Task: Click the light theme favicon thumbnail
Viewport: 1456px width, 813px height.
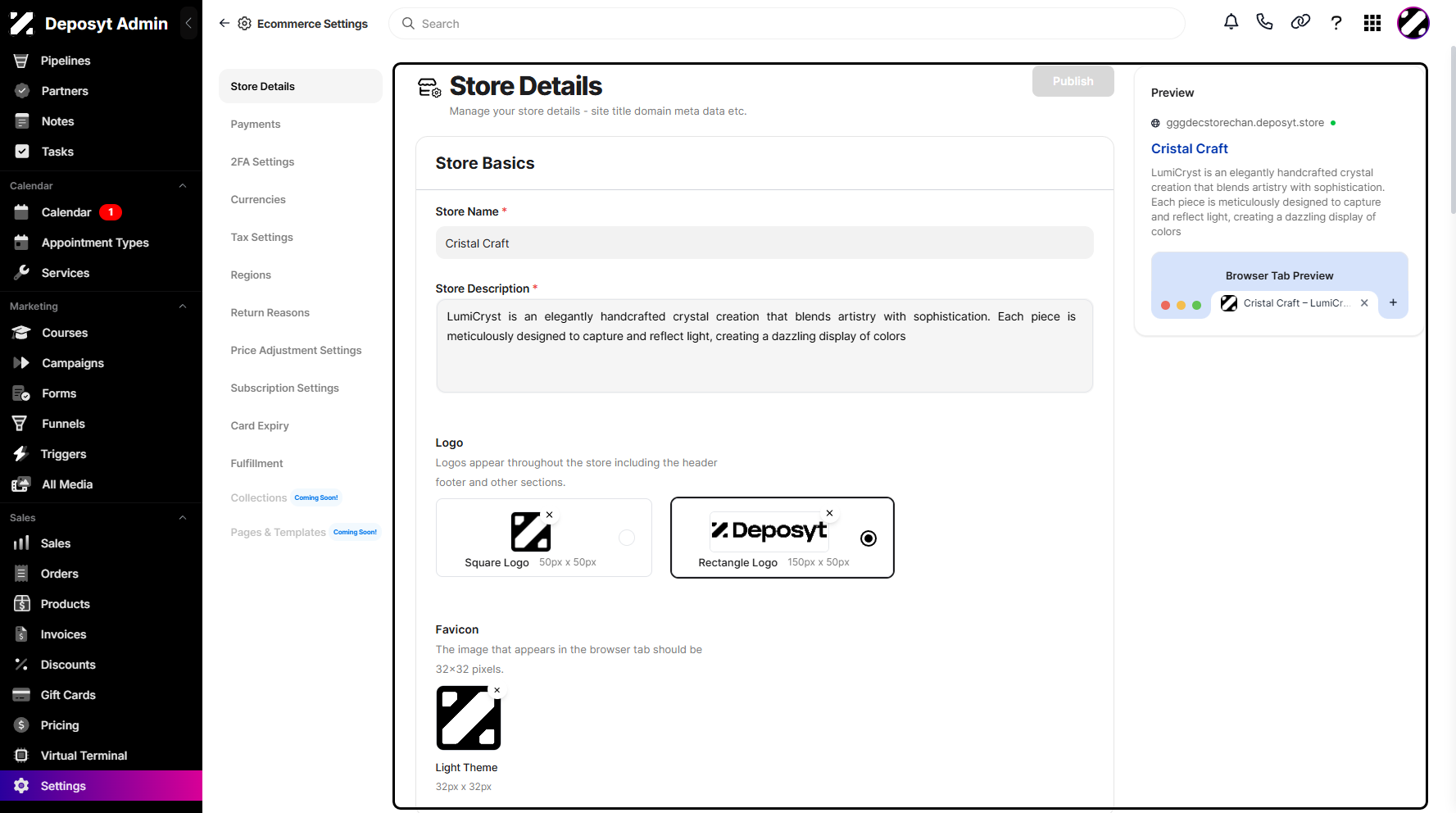Action: point(468,718)
